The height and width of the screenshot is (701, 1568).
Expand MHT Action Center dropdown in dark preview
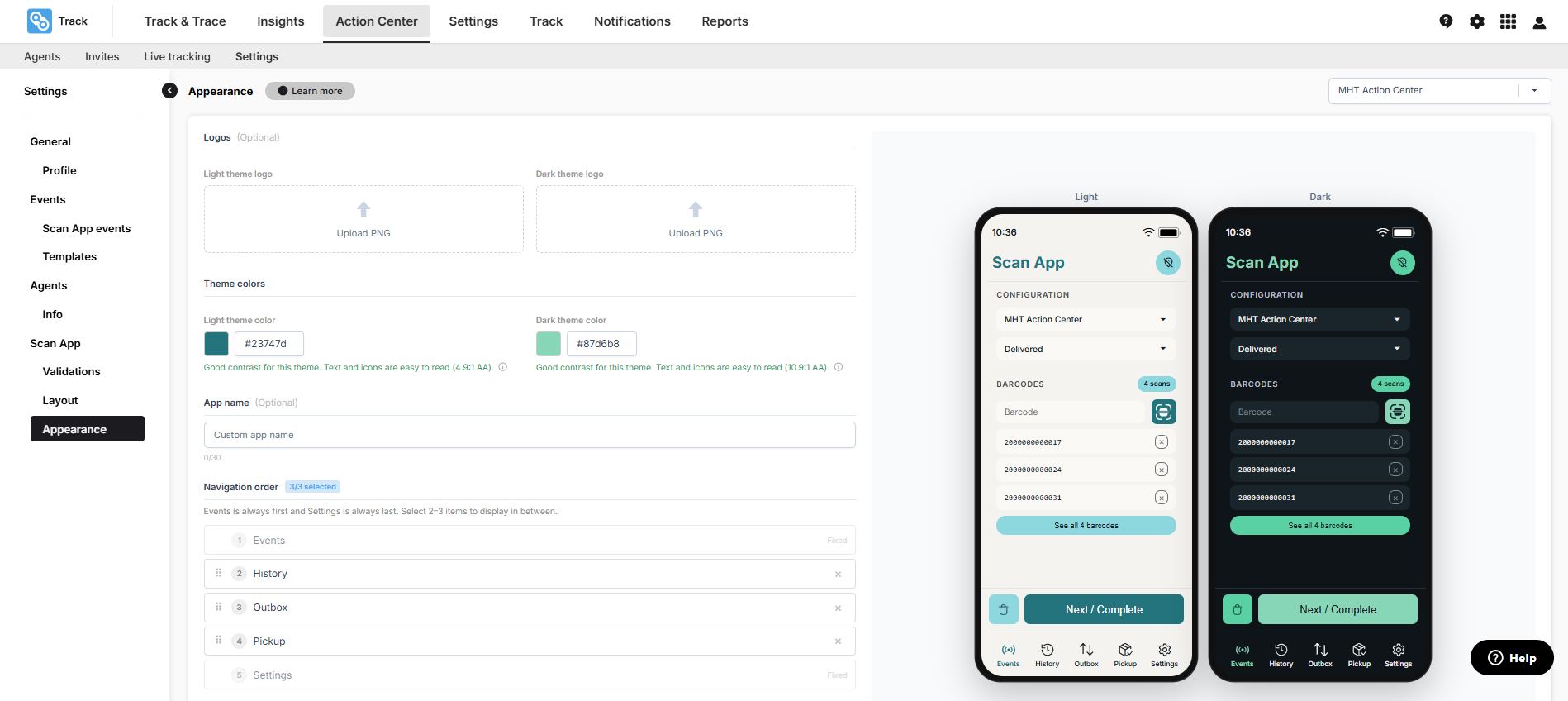[x=1320, y=319]
